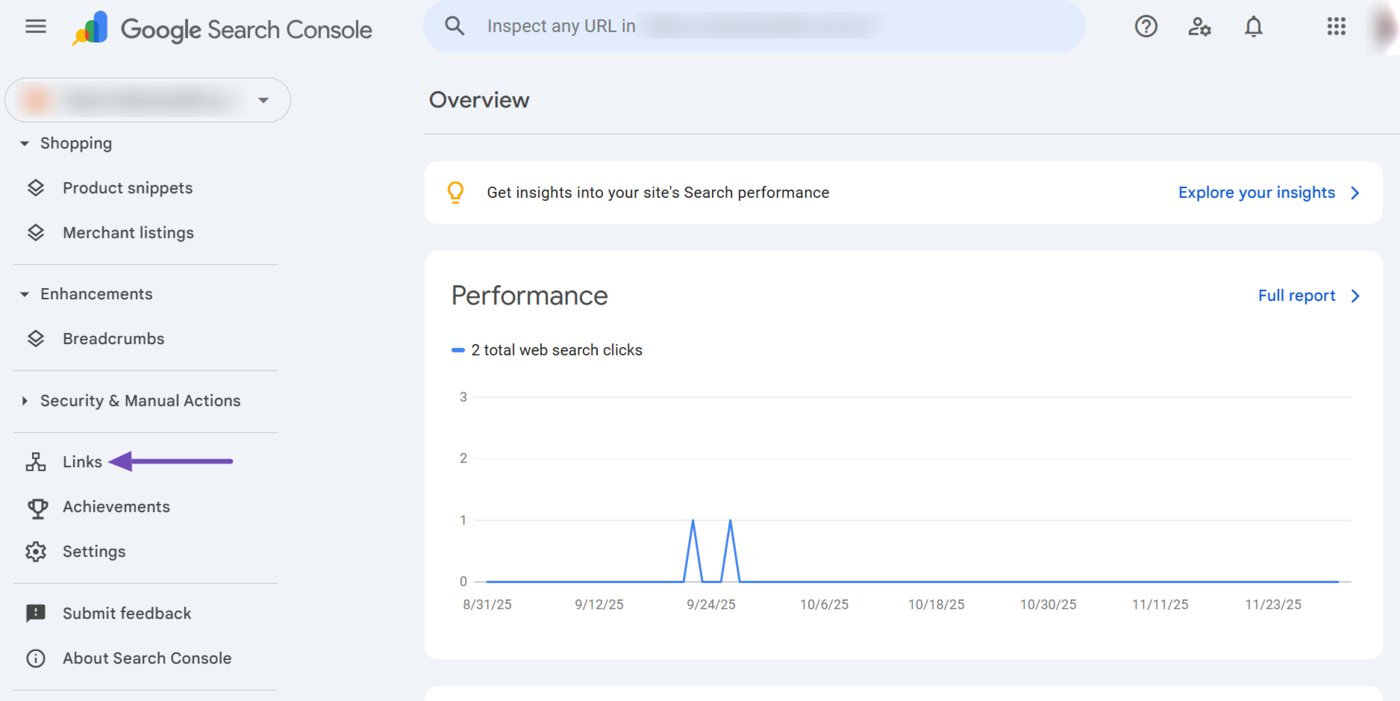Open the Help question mark icon
1400x701 pixels.
1146,26
